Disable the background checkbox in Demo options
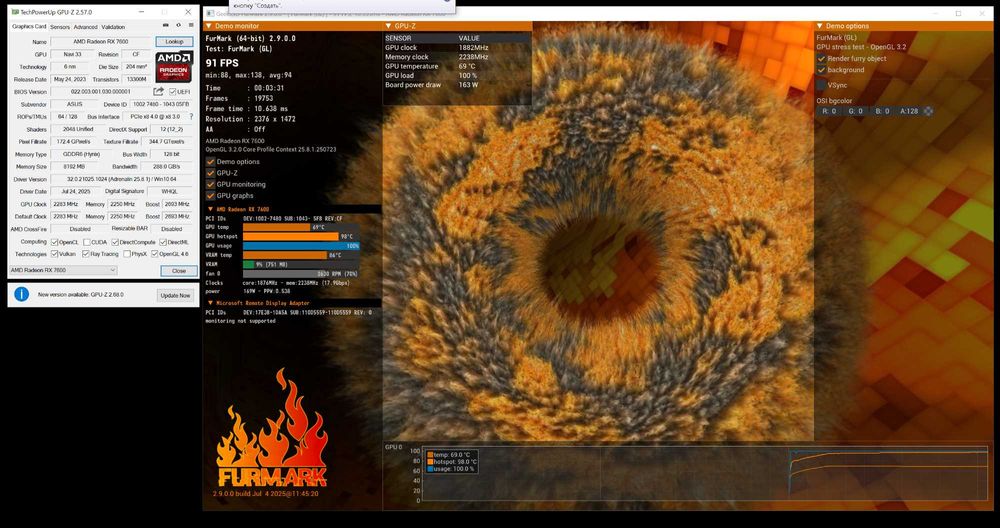Viewport: 1000px width, 528px height. (x=821, y=70)
